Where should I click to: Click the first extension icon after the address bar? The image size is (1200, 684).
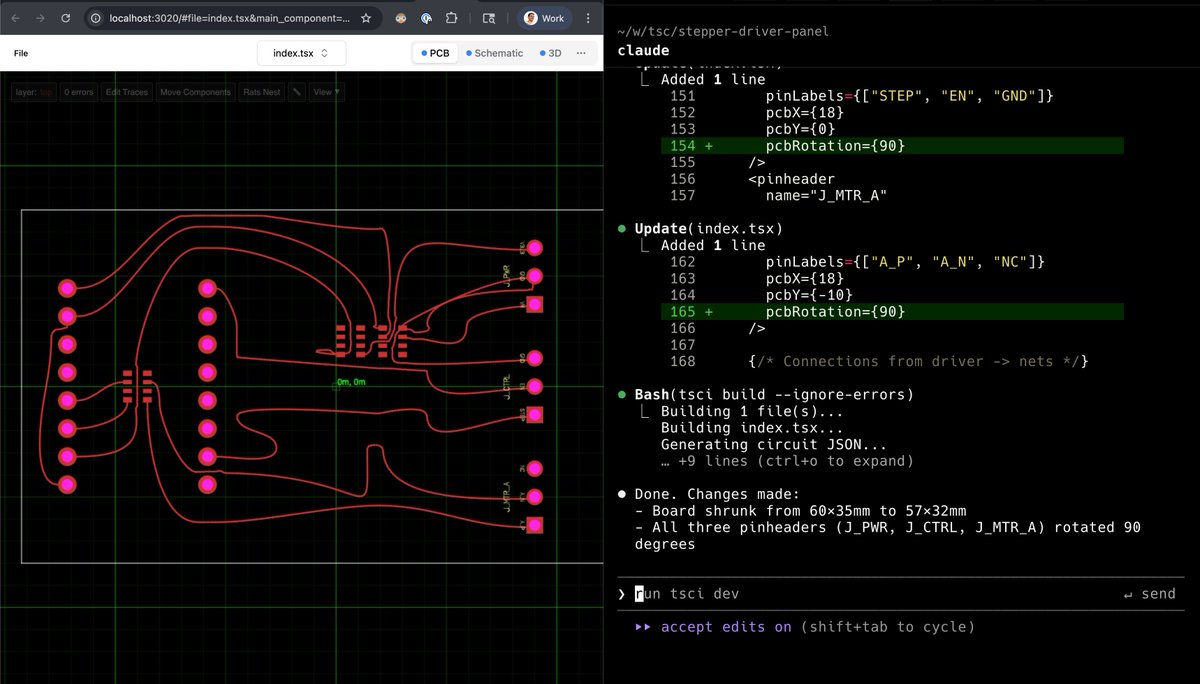coord(400,18)
